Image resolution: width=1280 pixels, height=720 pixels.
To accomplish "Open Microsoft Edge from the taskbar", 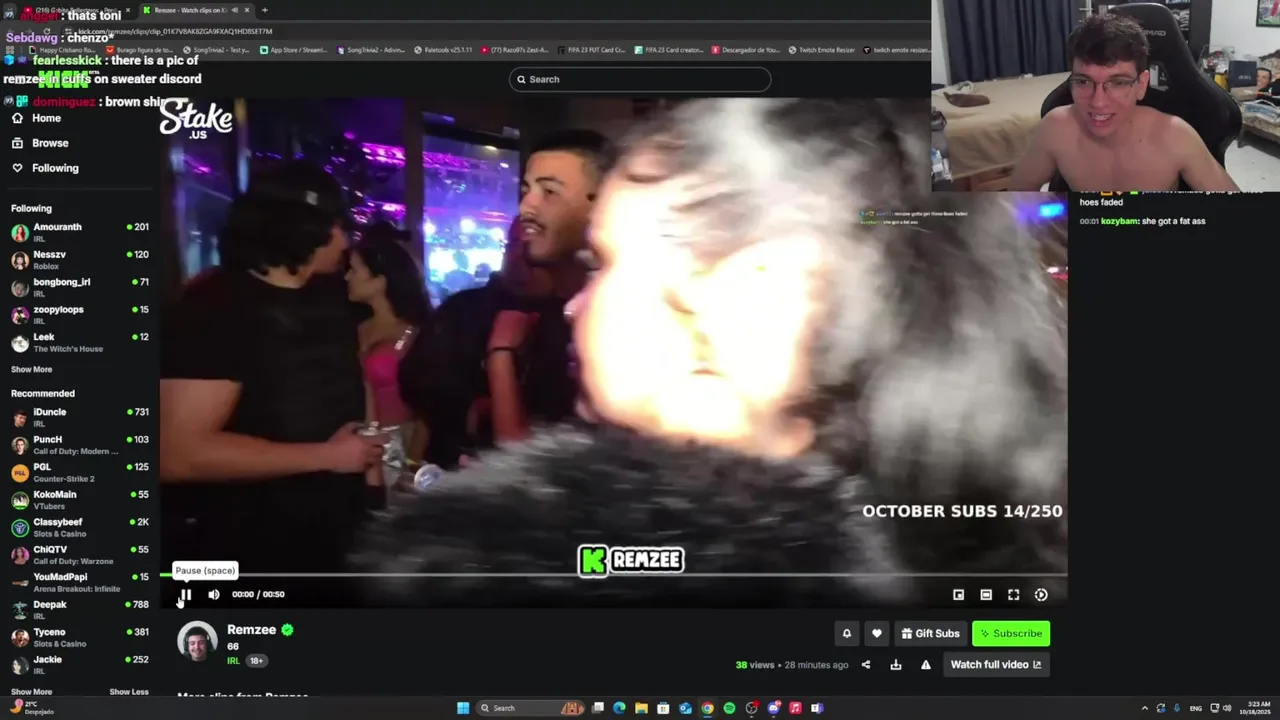I will pos(619,708).
